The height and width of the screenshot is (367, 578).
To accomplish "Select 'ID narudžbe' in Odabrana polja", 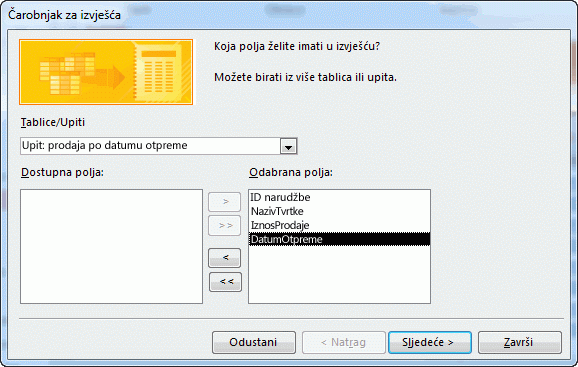I will pyautogui.click(x=339, y=197).
